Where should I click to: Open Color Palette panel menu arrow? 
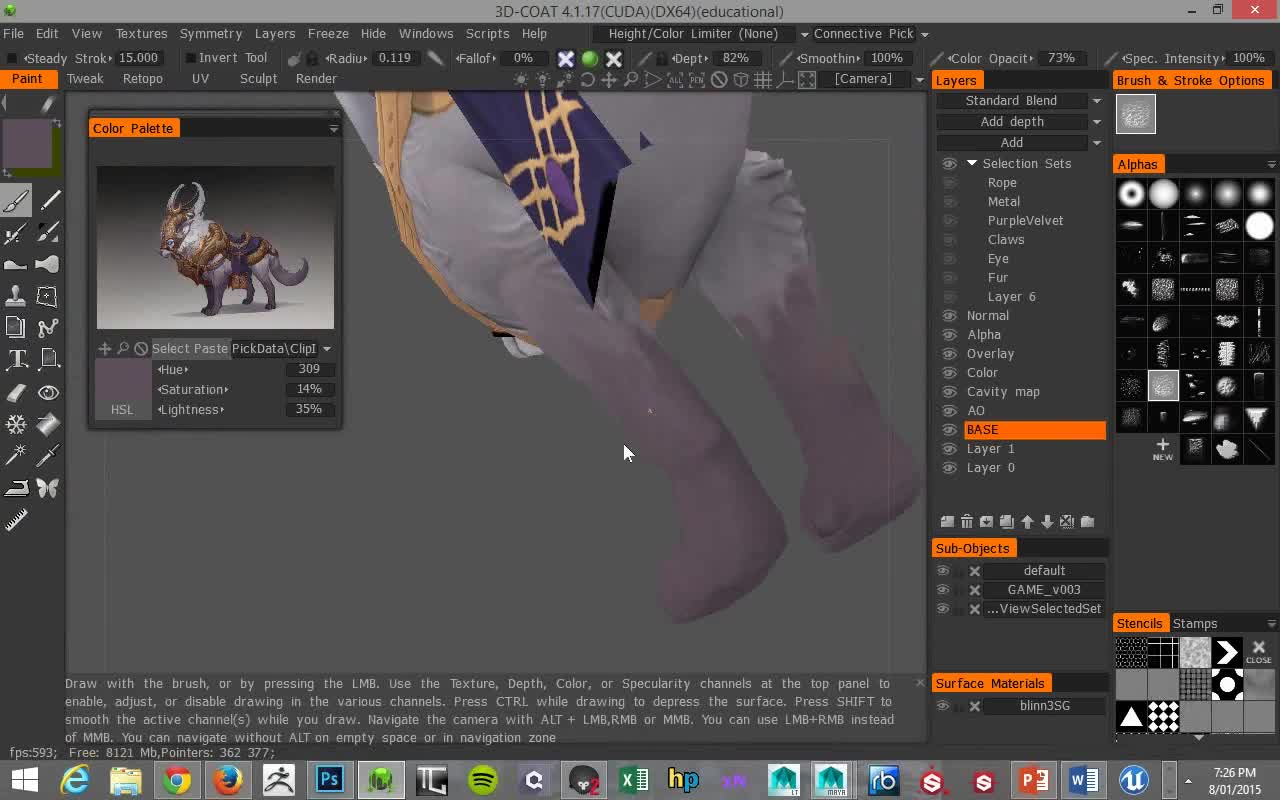point(333,128)
